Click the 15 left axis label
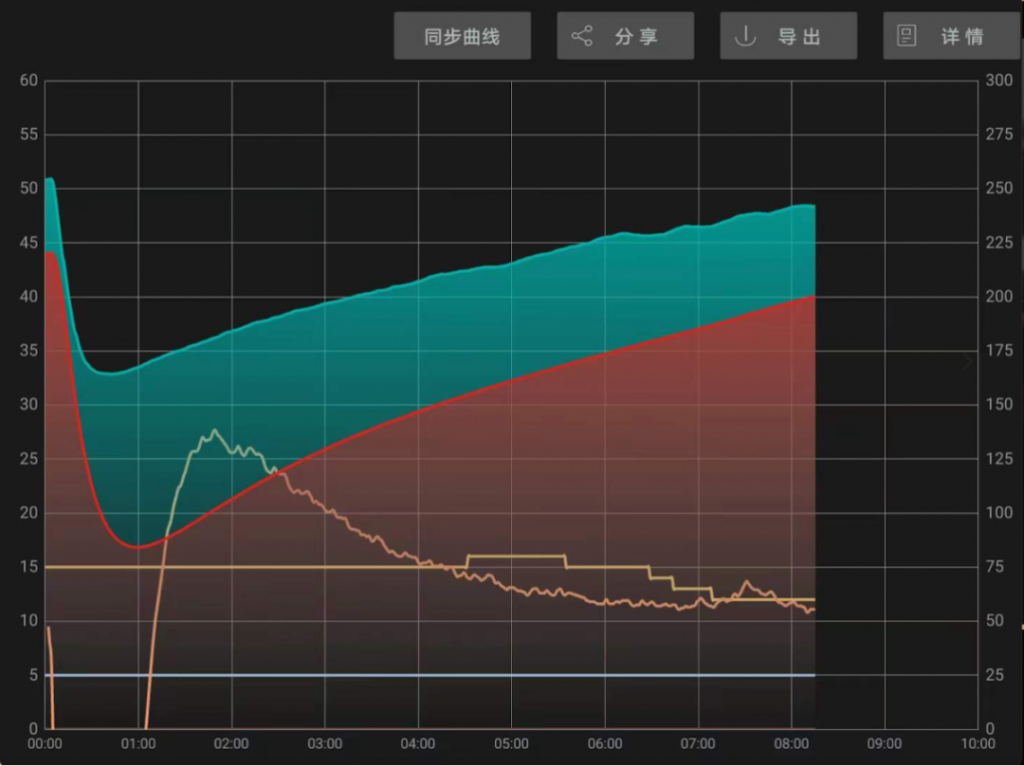 tap(29, 566)
